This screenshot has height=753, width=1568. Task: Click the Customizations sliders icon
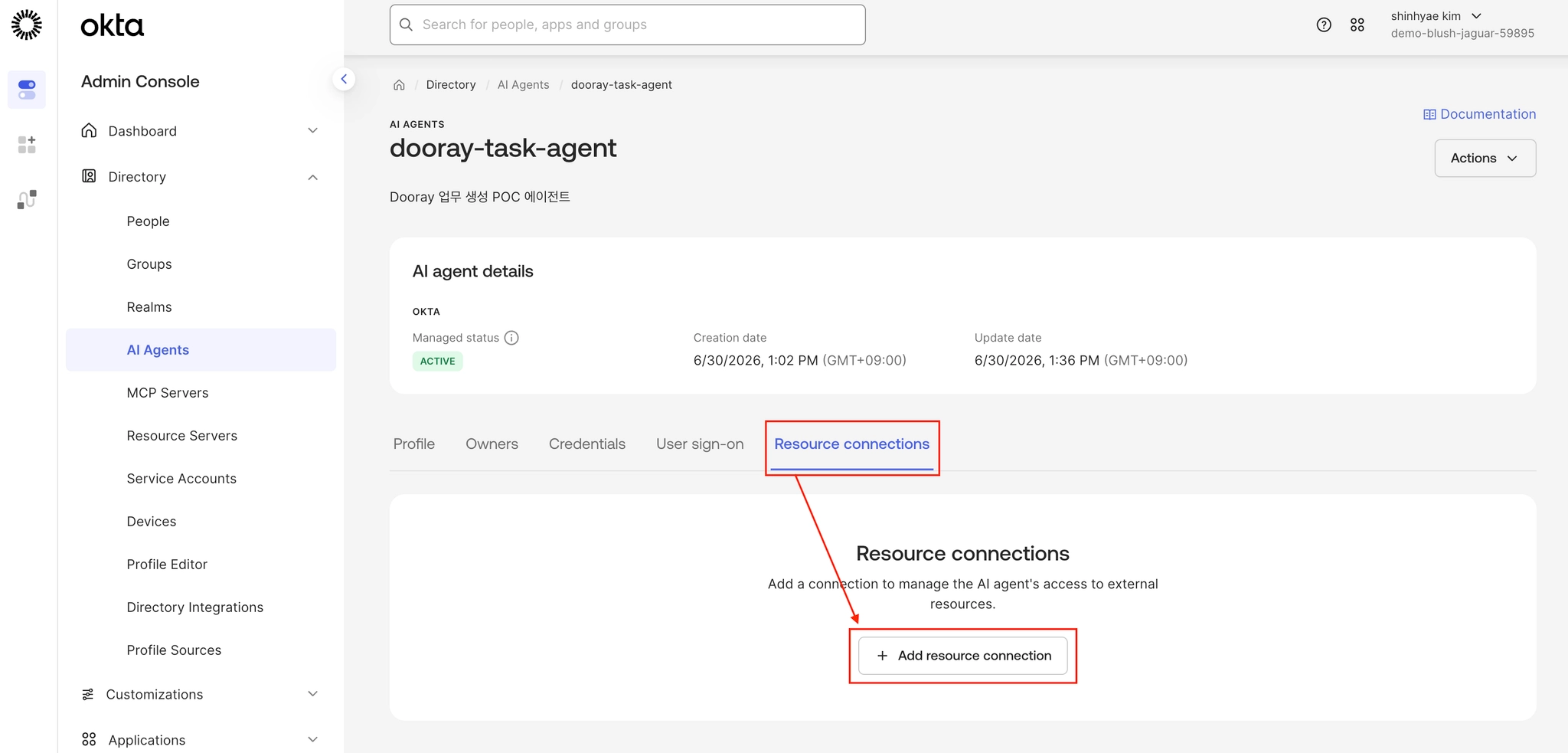pyautogui.click(x=88, y=694)
